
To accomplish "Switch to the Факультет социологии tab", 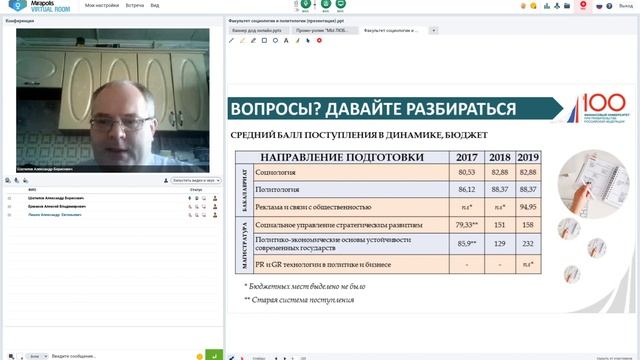I will [x=393, y=31].
